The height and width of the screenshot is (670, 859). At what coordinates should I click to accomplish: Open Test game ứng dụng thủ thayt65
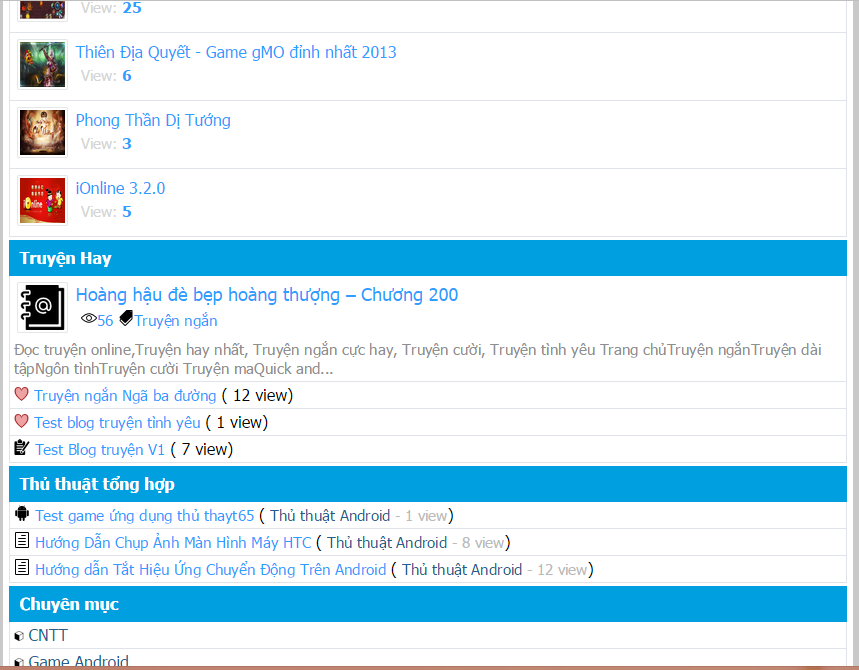(x=145, y=516)
